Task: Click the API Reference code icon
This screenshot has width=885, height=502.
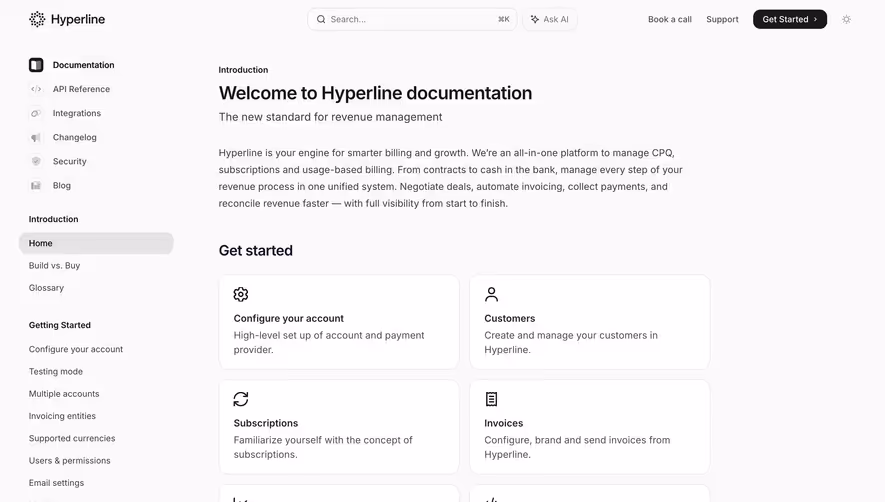Action: click(36, 89)
